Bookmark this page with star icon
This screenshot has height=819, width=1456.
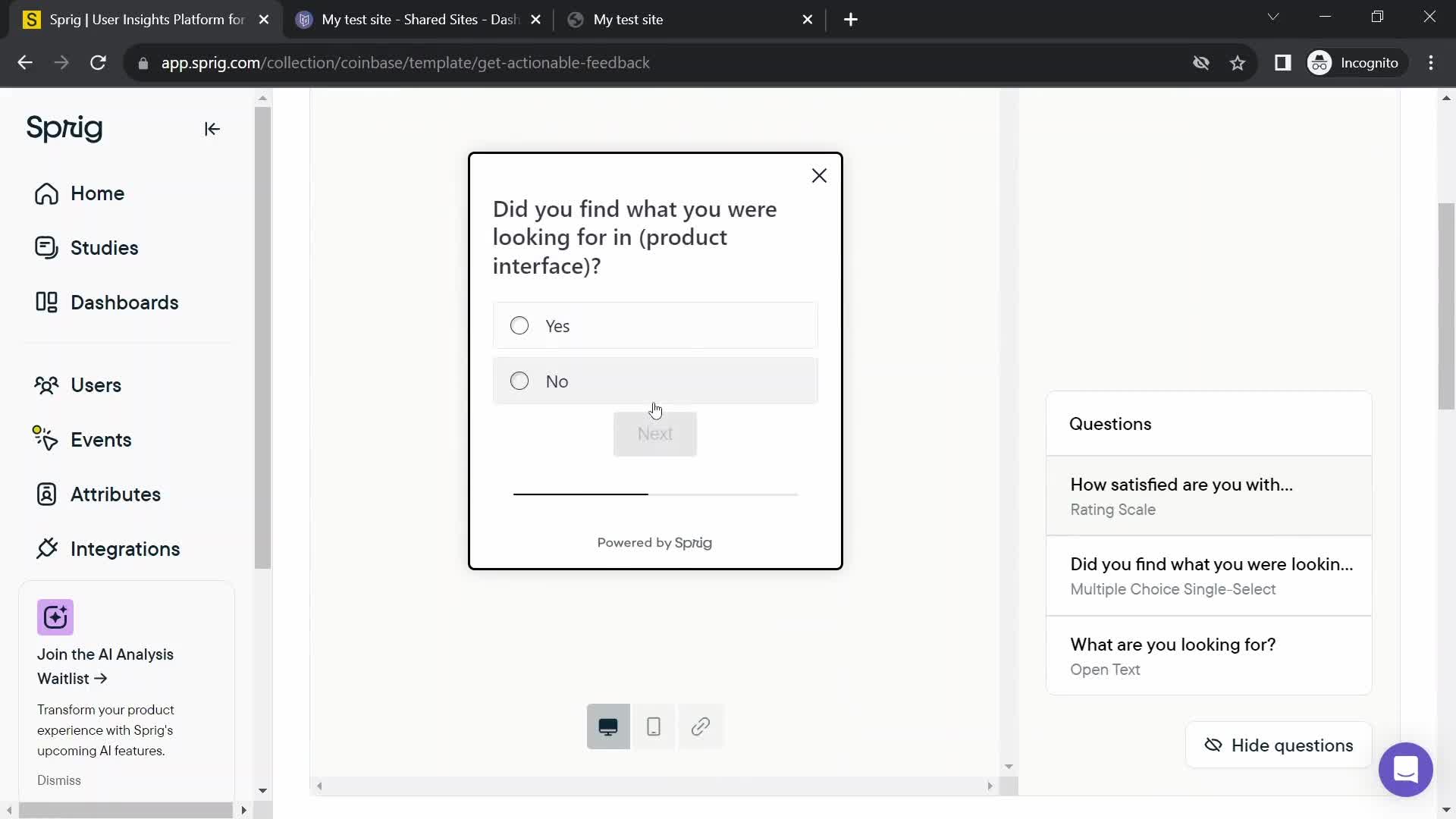[x=1238, y=63]
